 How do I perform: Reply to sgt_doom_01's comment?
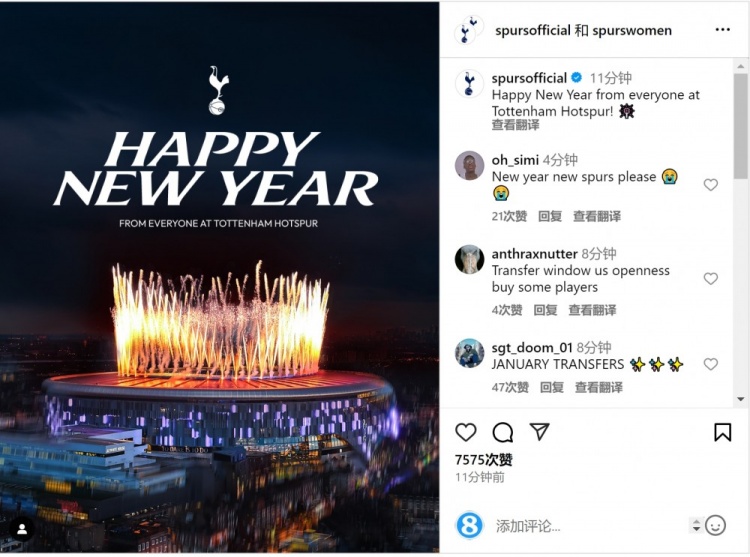coord(551,387)
